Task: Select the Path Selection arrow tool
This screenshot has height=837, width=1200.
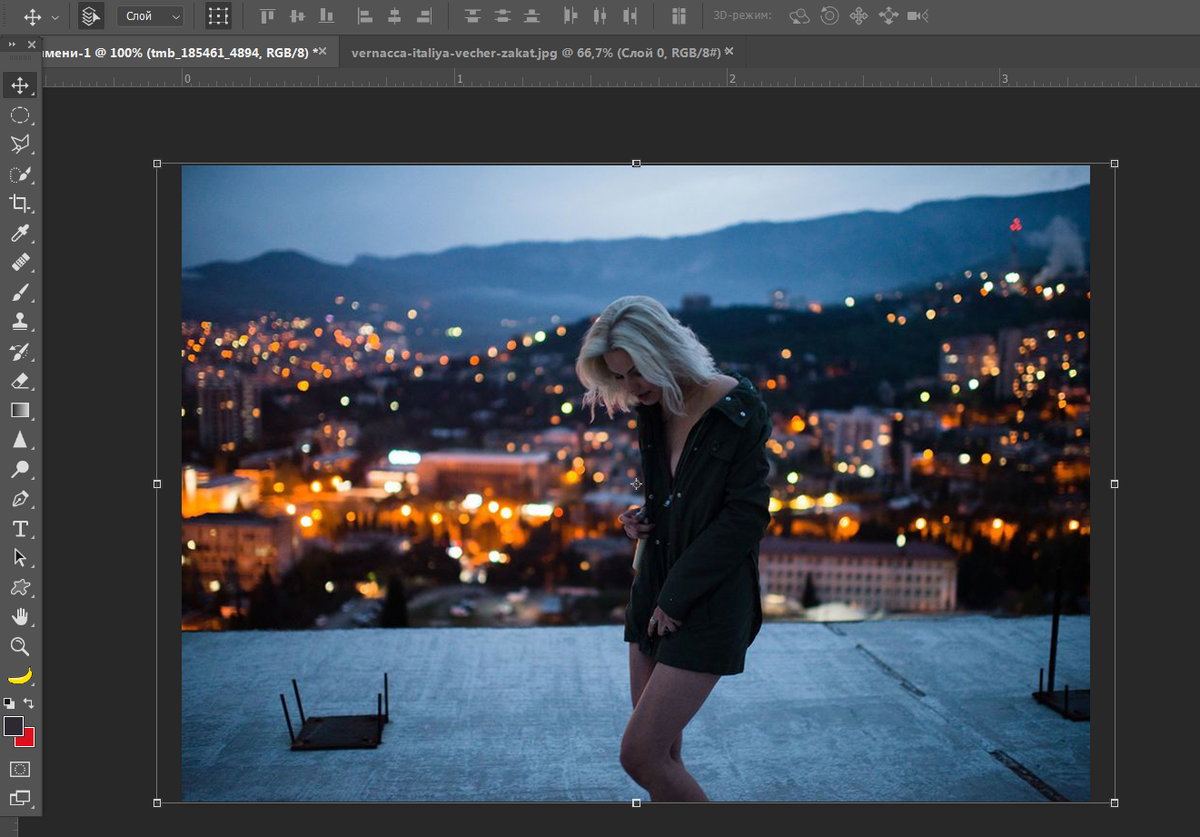Action: (x=20, y=557)
